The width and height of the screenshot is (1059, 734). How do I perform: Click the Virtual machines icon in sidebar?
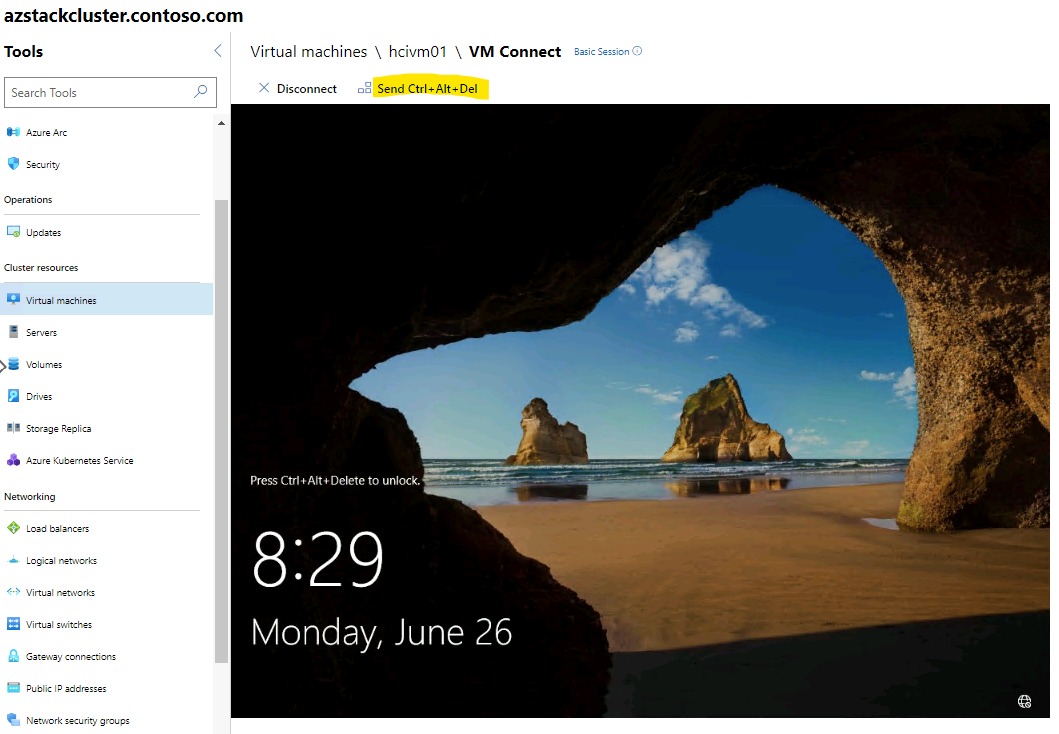tap(13, 299)
